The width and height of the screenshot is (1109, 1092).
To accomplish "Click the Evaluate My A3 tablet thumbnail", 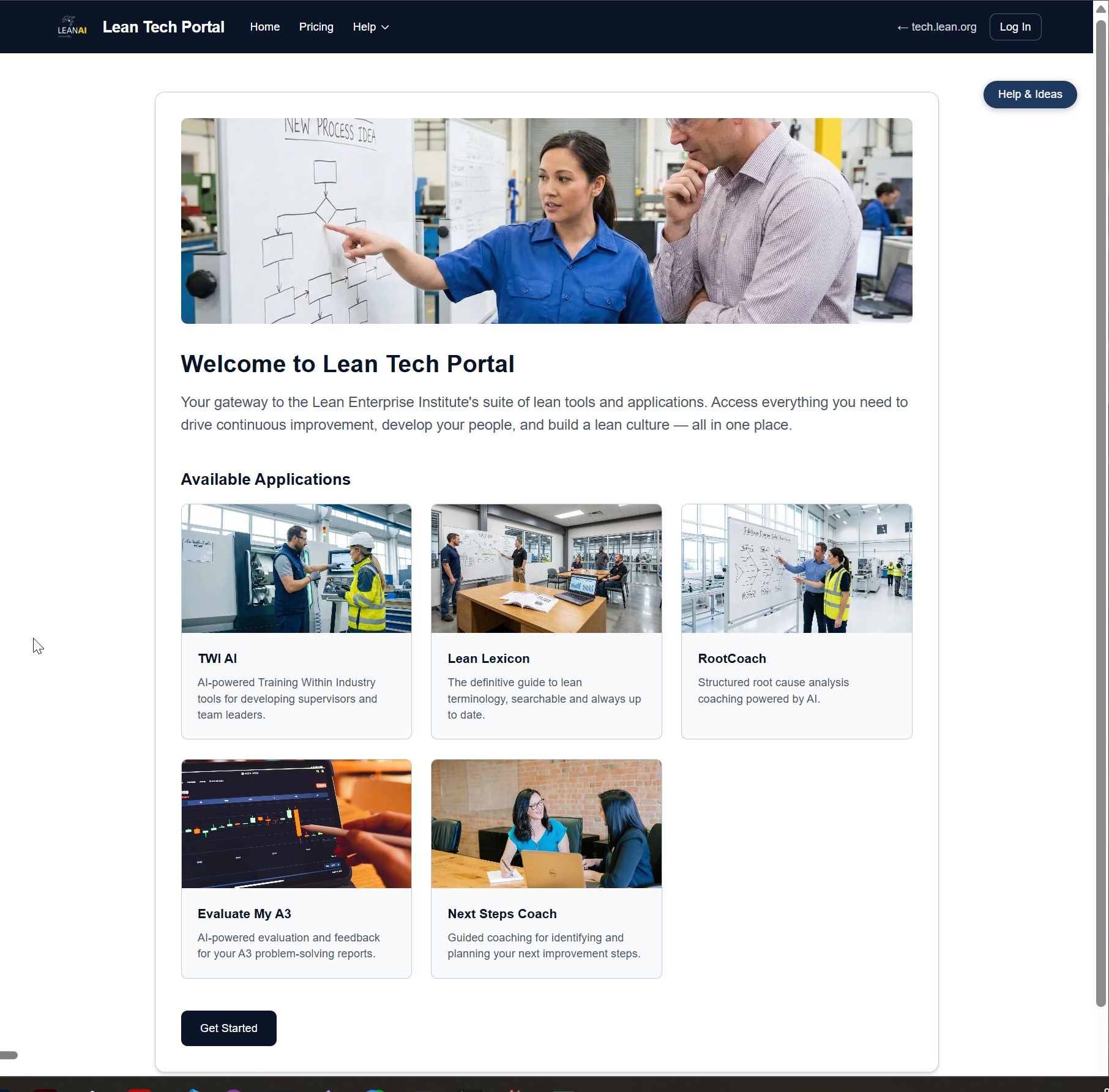I will [296, 823].
